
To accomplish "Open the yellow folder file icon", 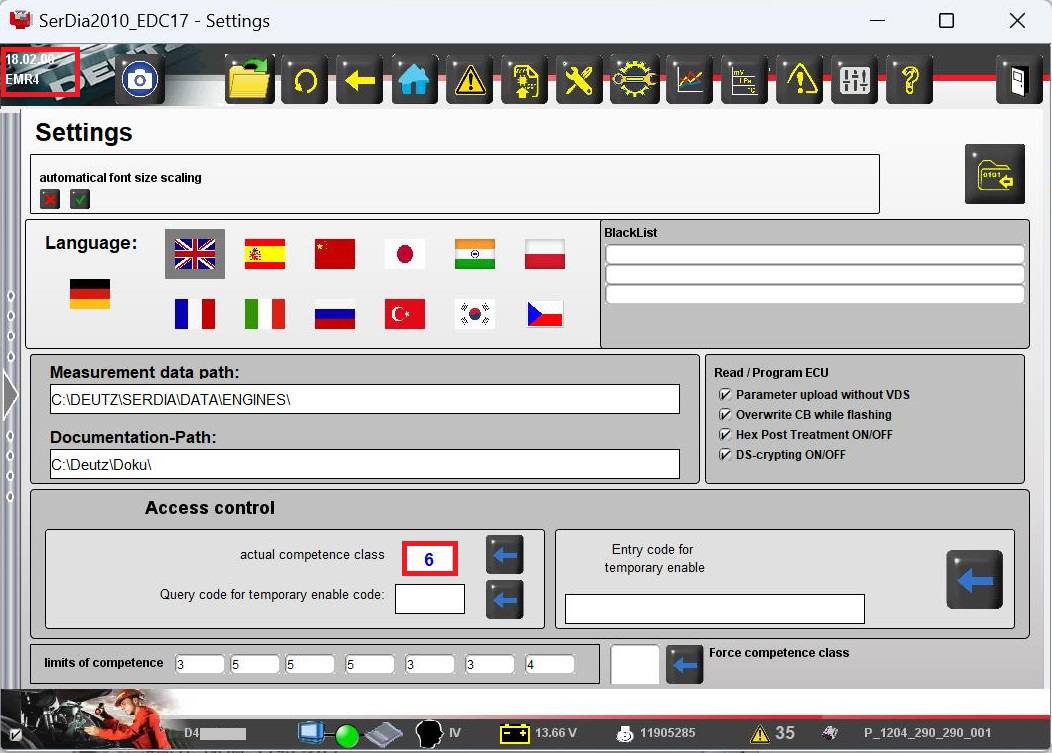I will [250, 80].
